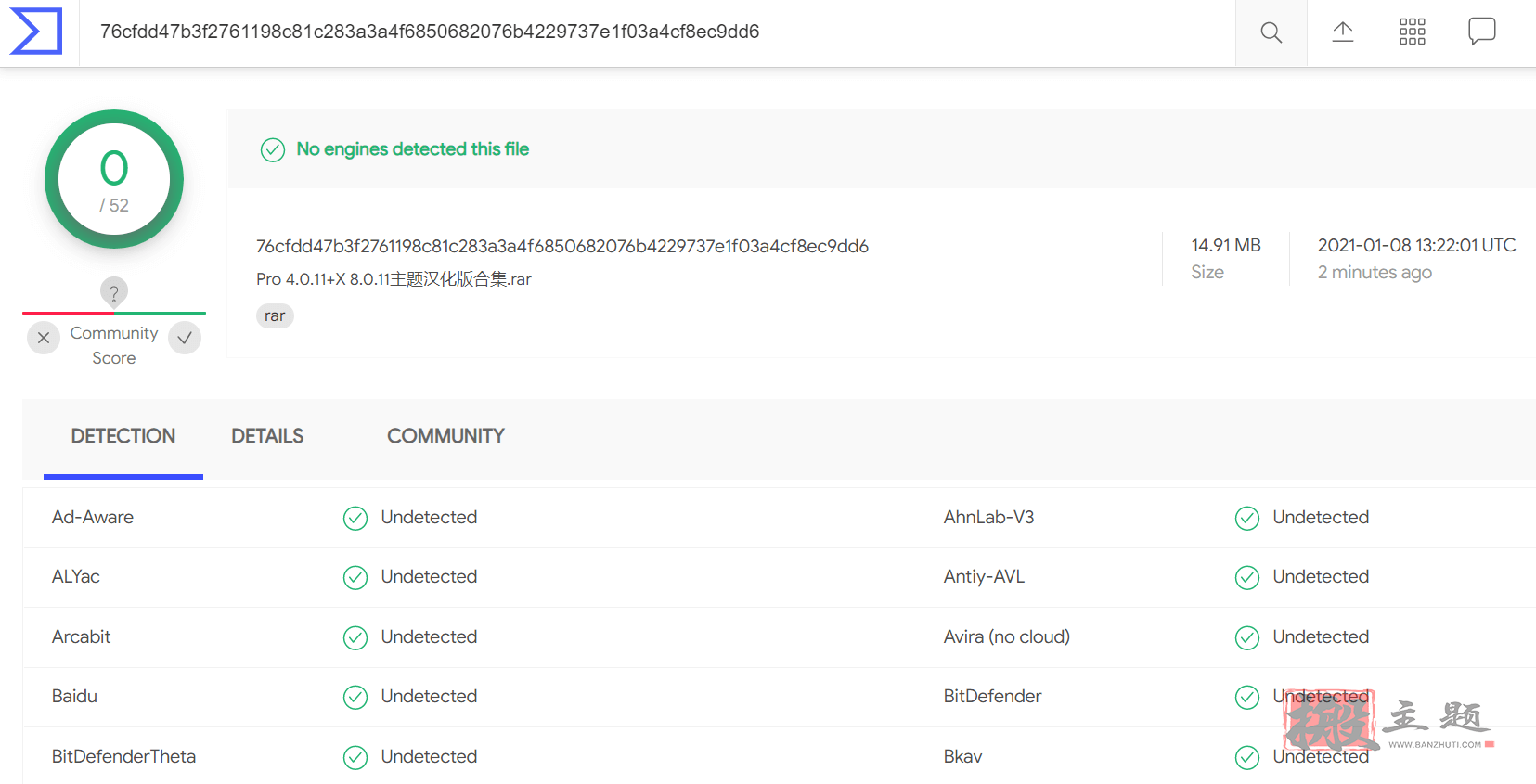Open the apps grid icon
The height and width of the screenshot is (784, 1536).
click(x=1412, y=32)
